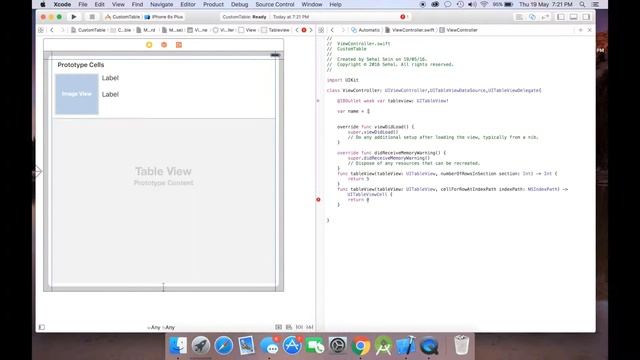
Task: Click the red error indicator in the activity bar
Action: click(x=403, y=17)
